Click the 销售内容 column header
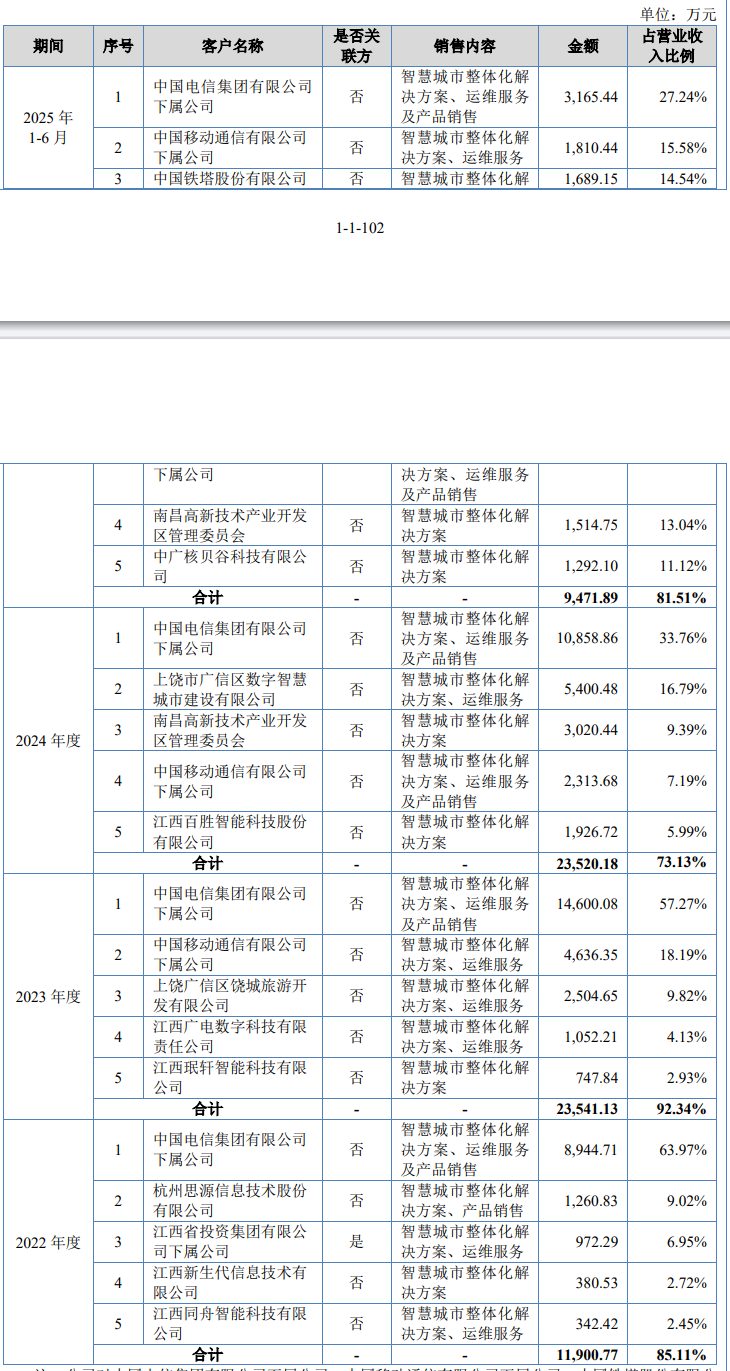The image size is (730, 1371). tap(464, 46)
